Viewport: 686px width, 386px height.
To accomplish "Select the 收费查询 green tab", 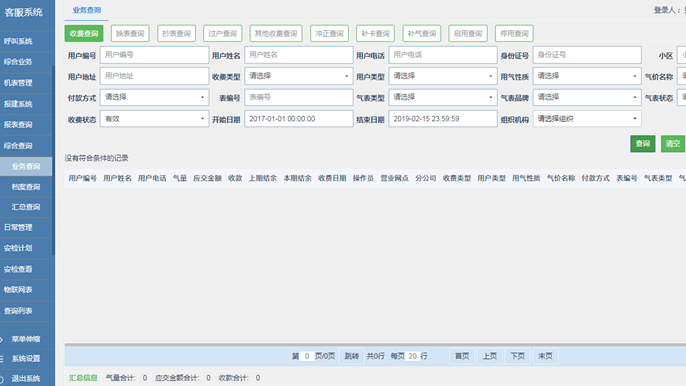I will tap(84, 33).
